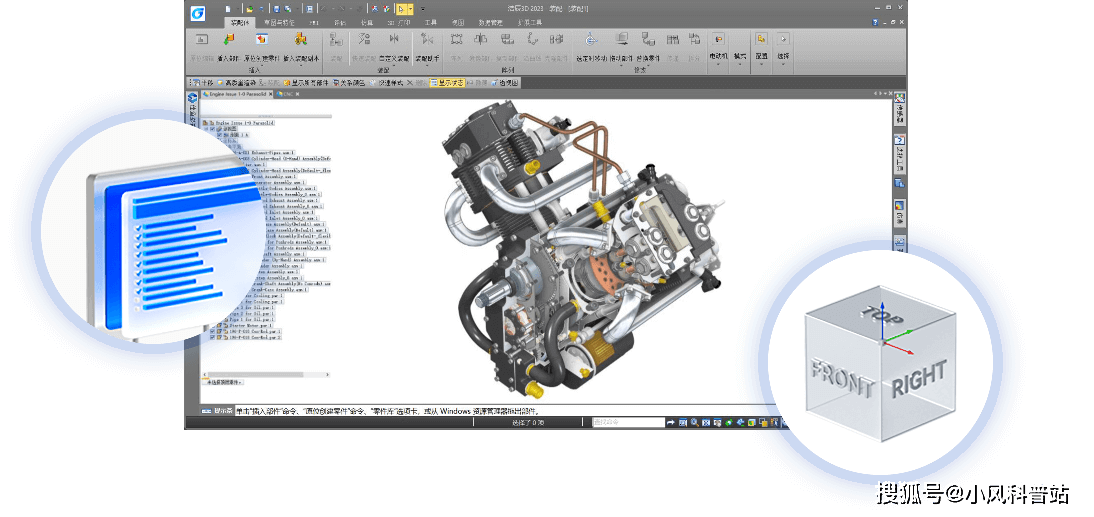Select the Custom Assemble (自定义装配) tool
The width and height of the screenshot is (1094, 517).
392,41
